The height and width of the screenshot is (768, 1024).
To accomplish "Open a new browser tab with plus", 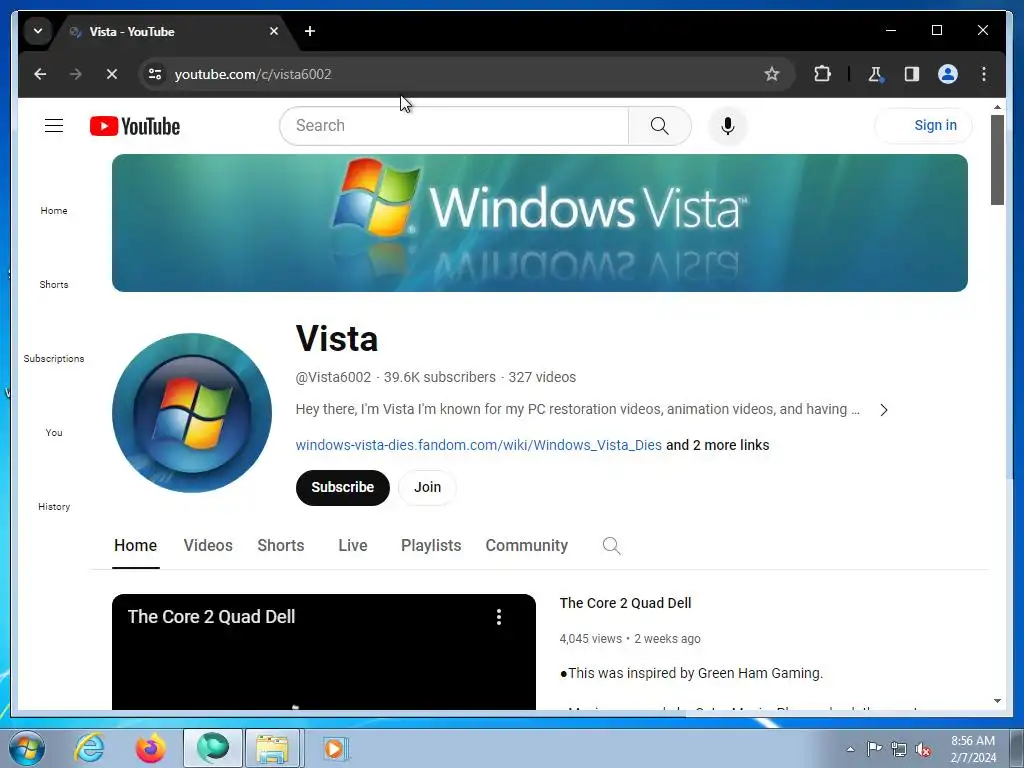I will point(310,31).
